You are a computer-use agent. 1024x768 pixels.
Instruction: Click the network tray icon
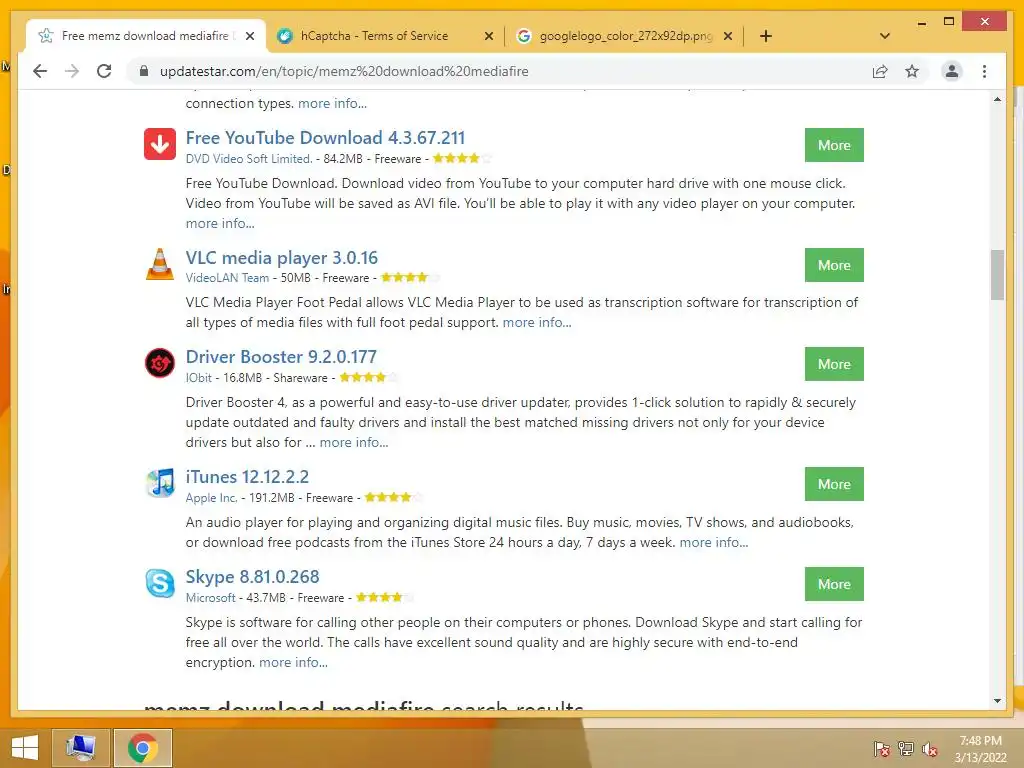point(906,748)
